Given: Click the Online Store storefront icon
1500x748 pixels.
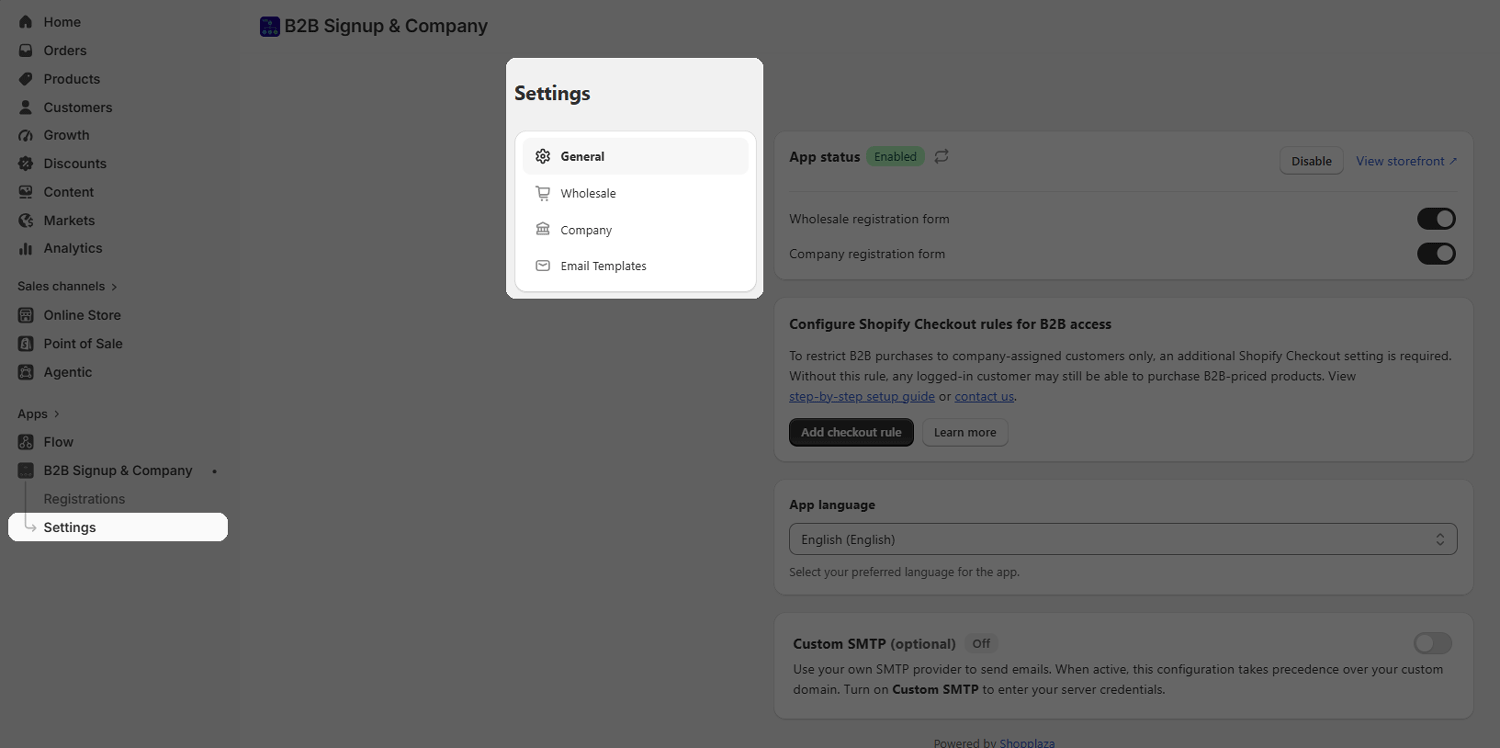Looking at the screenshot, I should pyautogui.click(x=26, y=315).
